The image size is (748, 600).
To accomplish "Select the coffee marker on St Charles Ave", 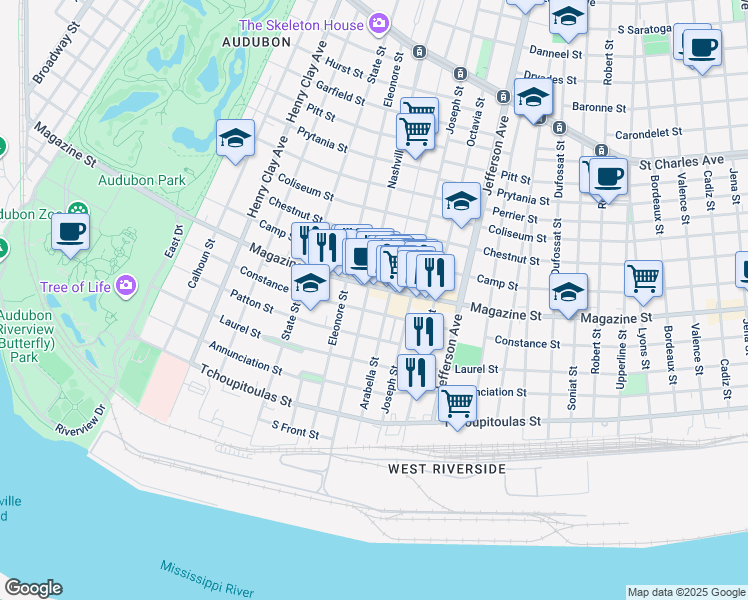I will (x=607, y=176).
